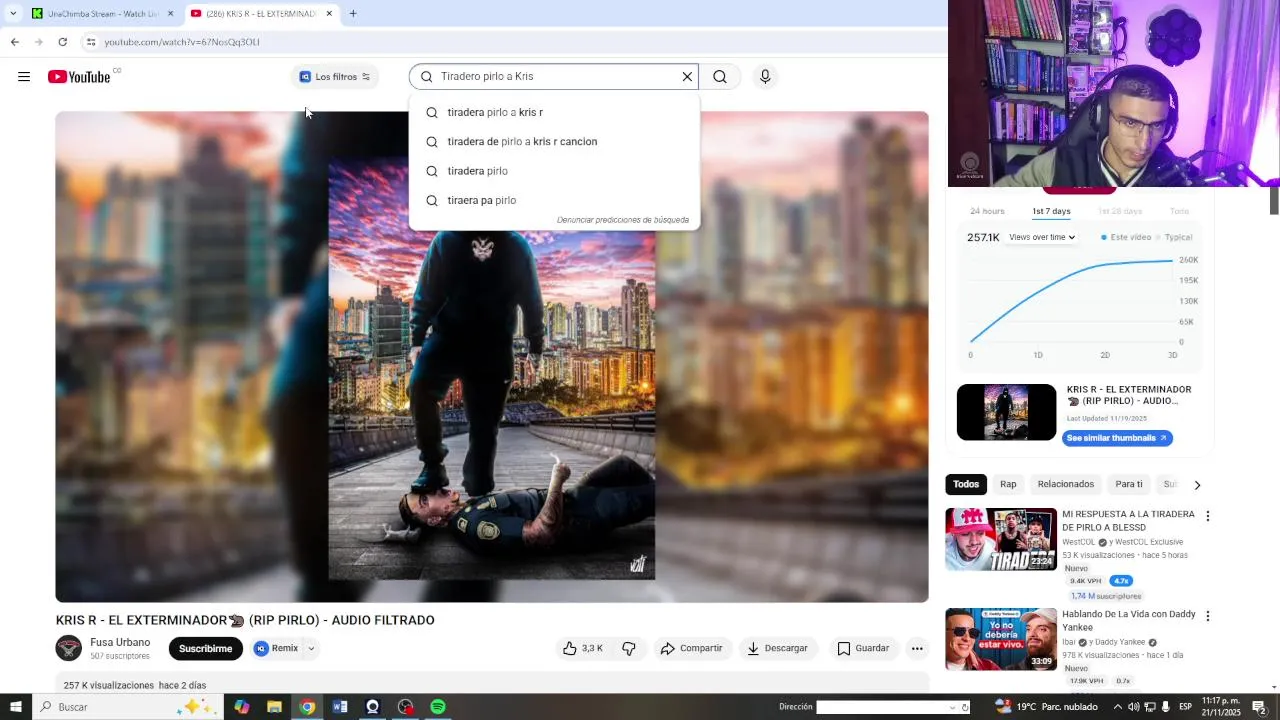
Task: Open notifications center in system tray
Action: click(1260, 707)
